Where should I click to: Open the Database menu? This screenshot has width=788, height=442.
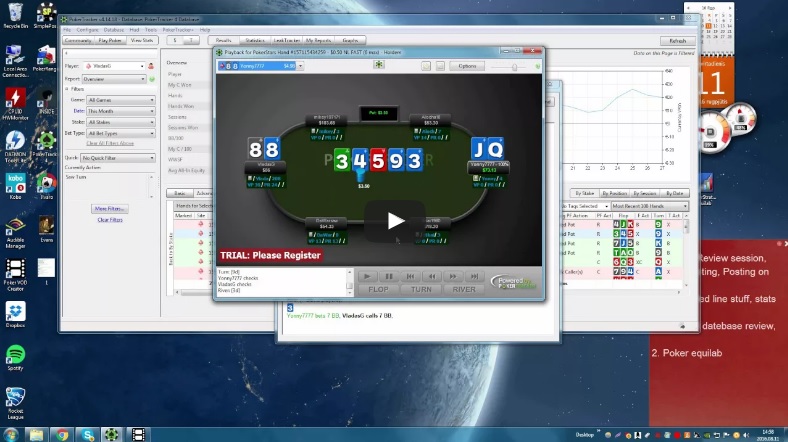(114, 30)
